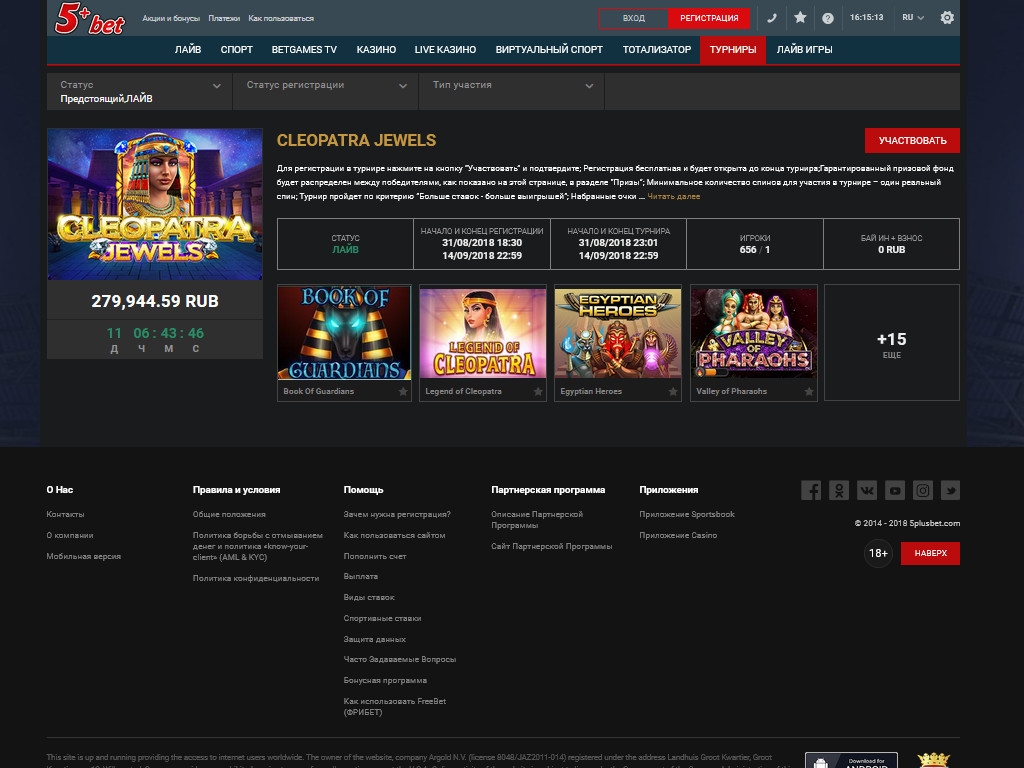1024x768 pixels.
Task: Visit the VK social page icon
Action: point(867,490)
